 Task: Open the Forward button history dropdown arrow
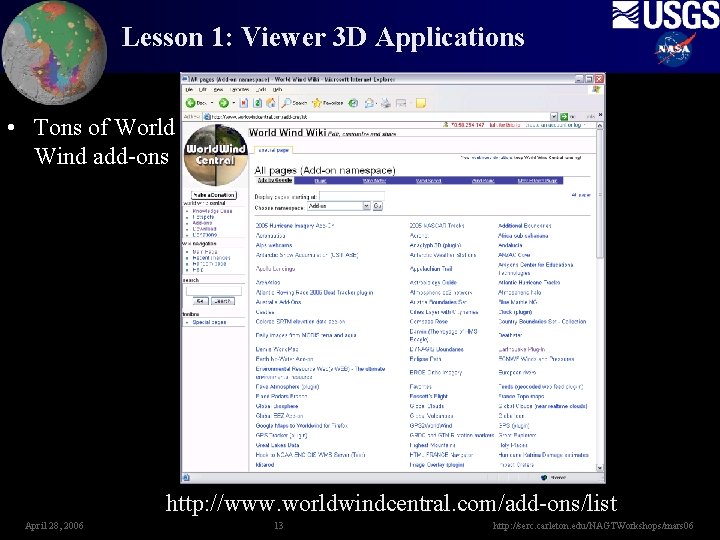point(233,103)
